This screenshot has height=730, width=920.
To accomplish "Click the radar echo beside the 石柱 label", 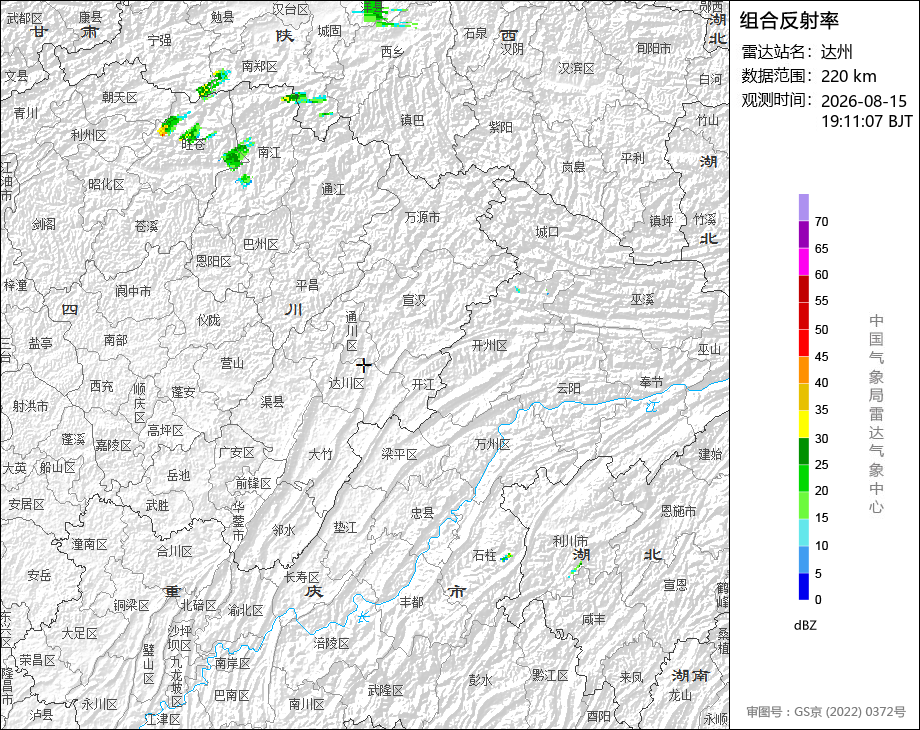I will tap(506, 557).
